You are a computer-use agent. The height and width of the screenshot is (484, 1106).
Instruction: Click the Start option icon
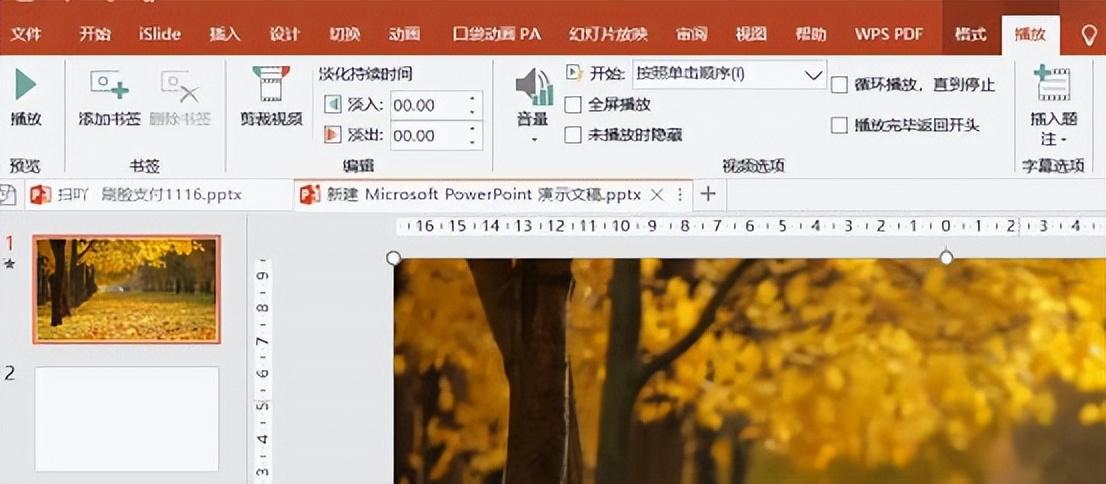(x=574, y=73)
